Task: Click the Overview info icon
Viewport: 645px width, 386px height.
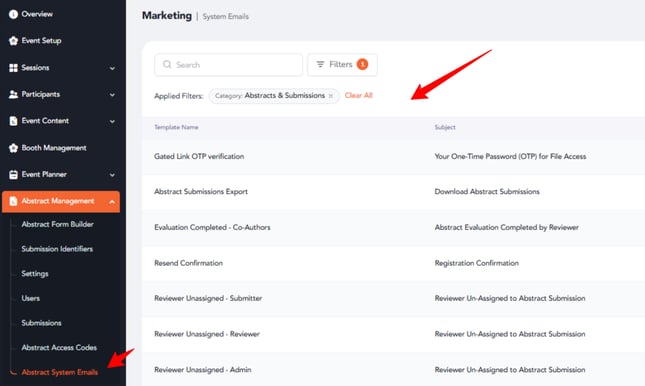Action: pyautogui.click(x=13, y=14)
